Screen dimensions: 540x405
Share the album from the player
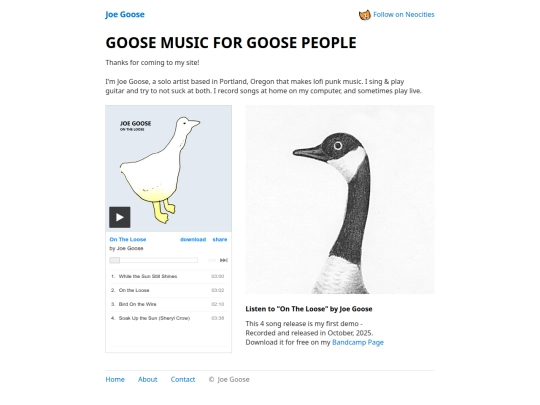point(220,239)
